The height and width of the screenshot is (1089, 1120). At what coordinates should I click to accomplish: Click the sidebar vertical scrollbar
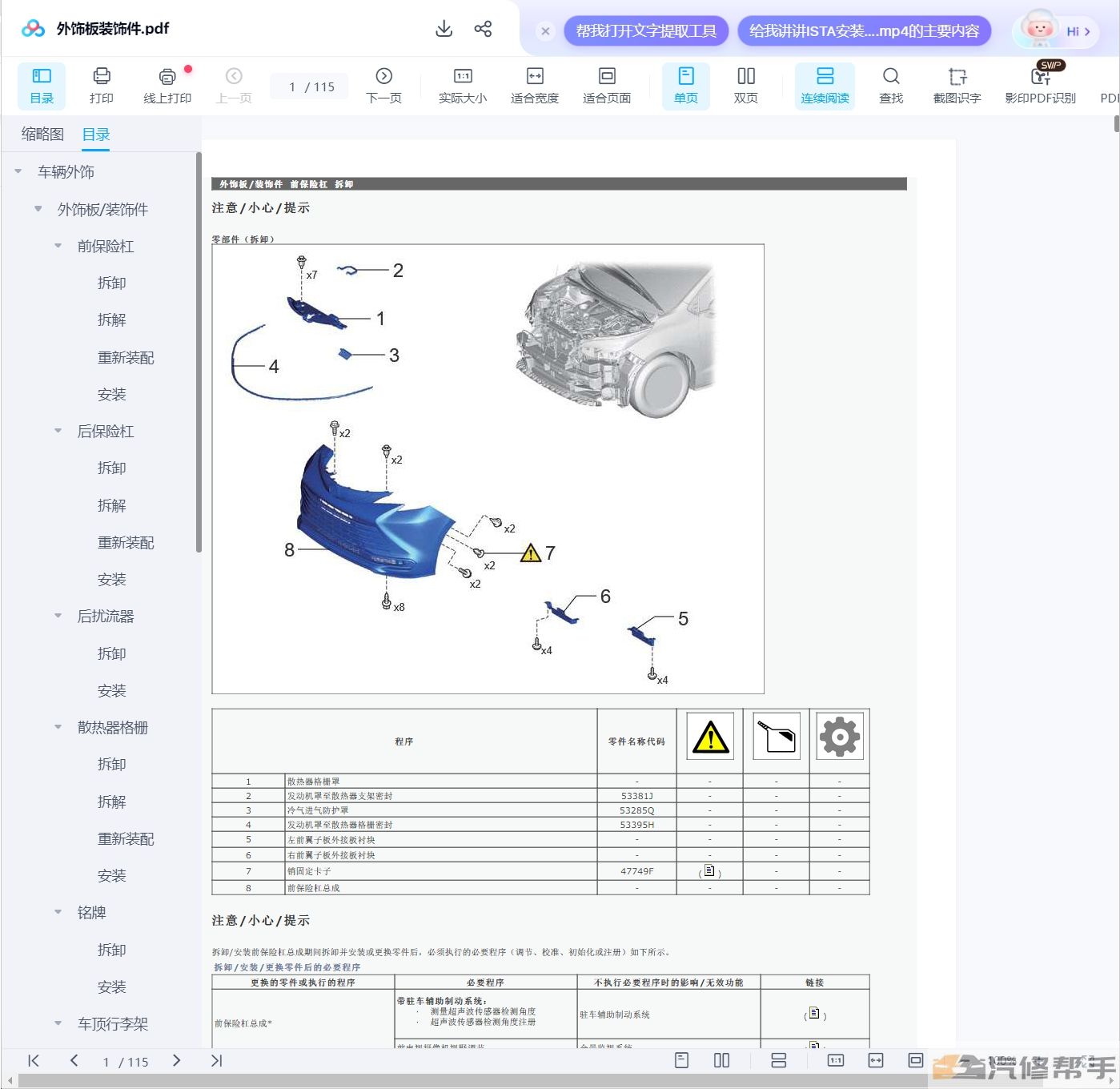199,352
